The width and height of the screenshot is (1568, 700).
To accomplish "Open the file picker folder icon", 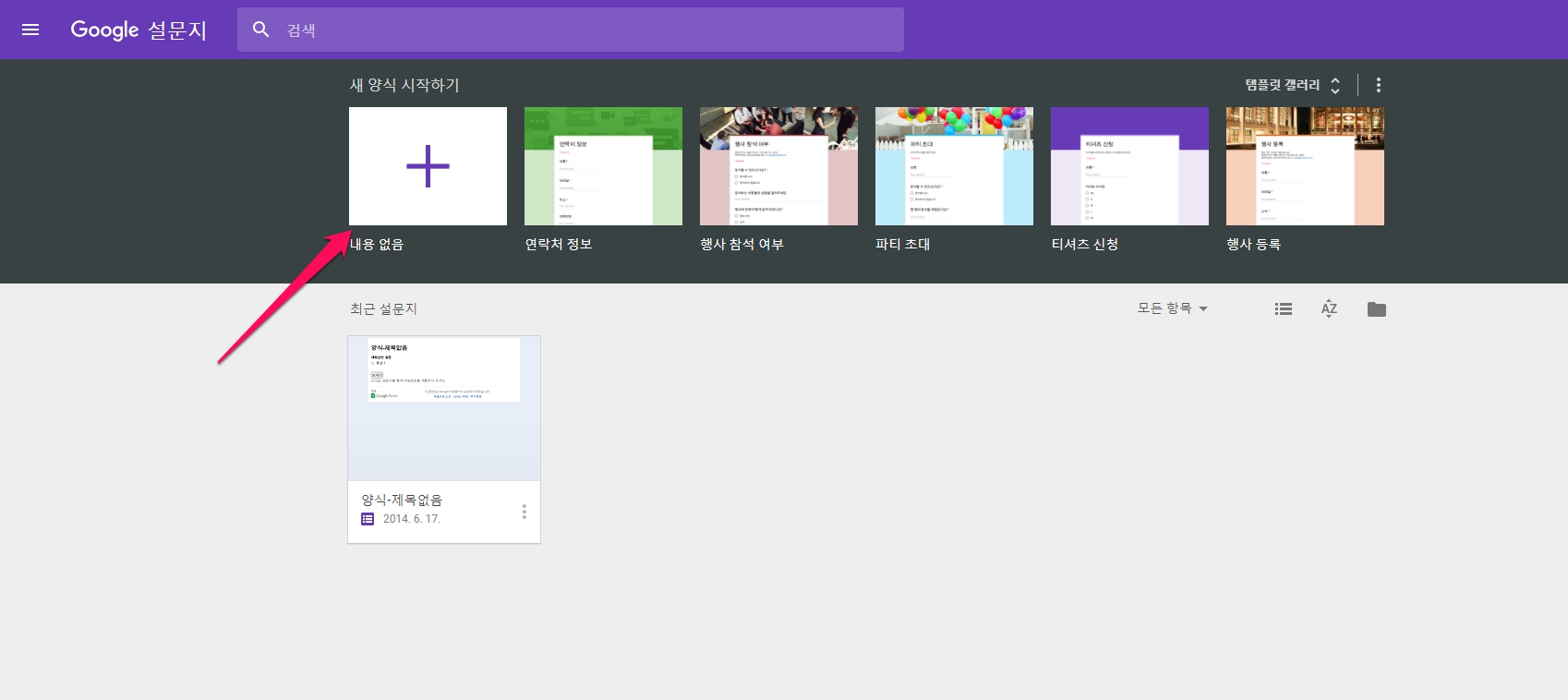I will pos(1377,309).
